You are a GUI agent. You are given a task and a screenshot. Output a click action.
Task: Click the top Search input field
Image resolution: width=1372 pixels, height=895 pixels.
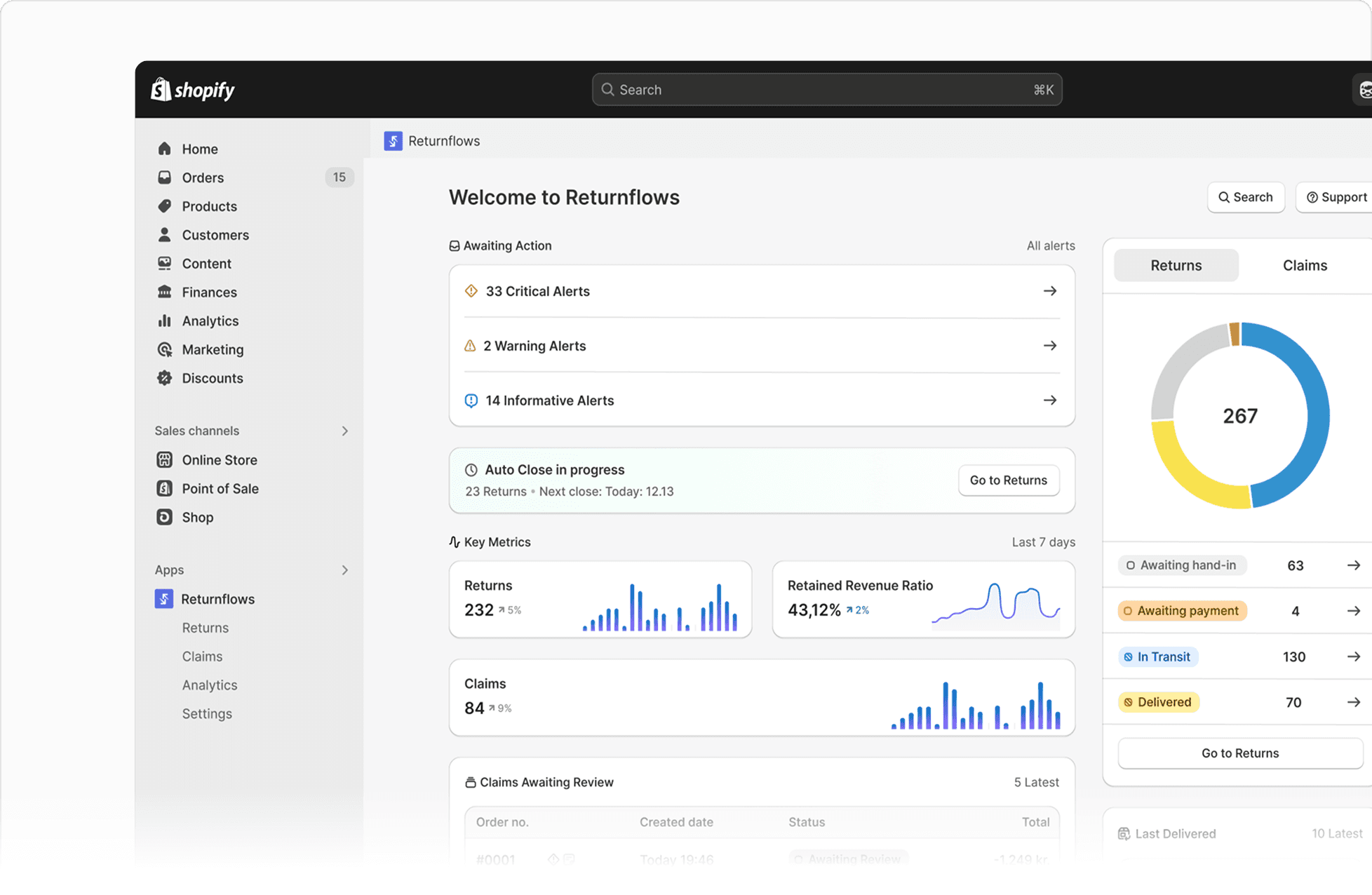coord(827,90)
